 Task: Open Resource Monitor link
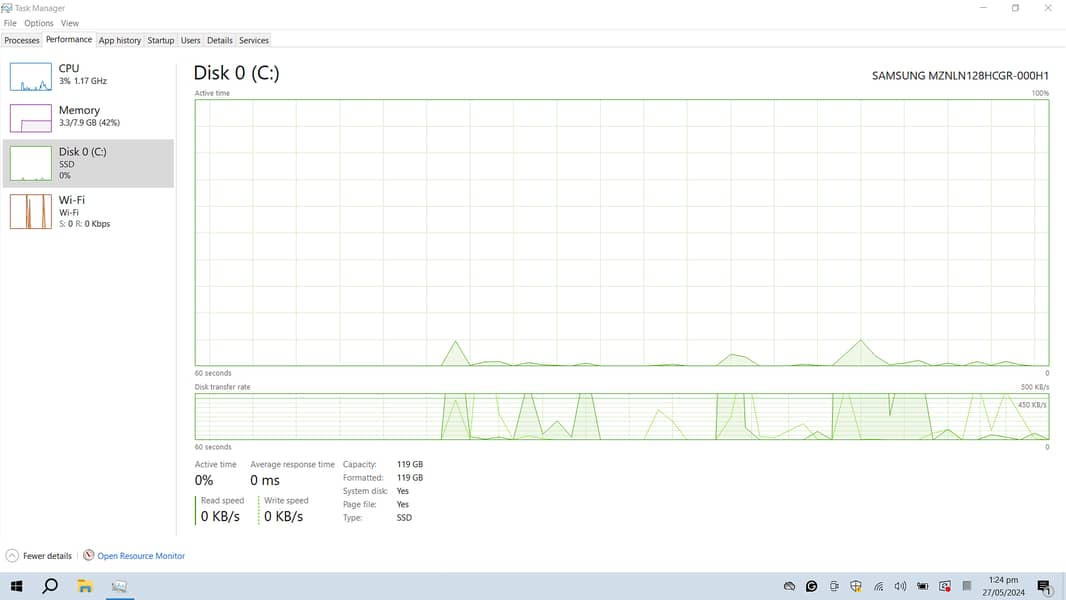[x=140, y=556]
